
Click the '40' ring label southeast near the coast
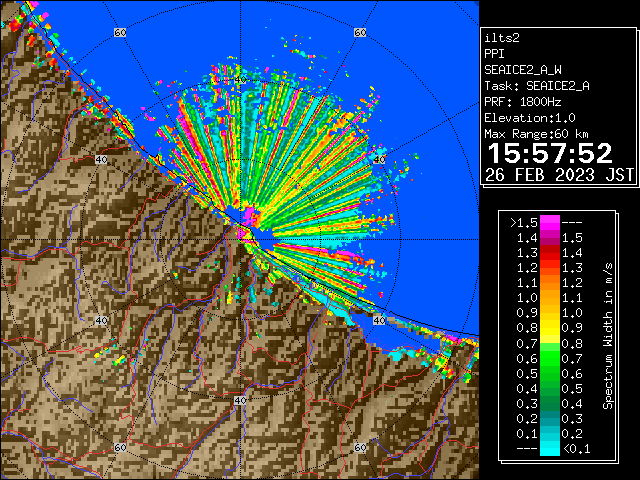tap(379, 320)
